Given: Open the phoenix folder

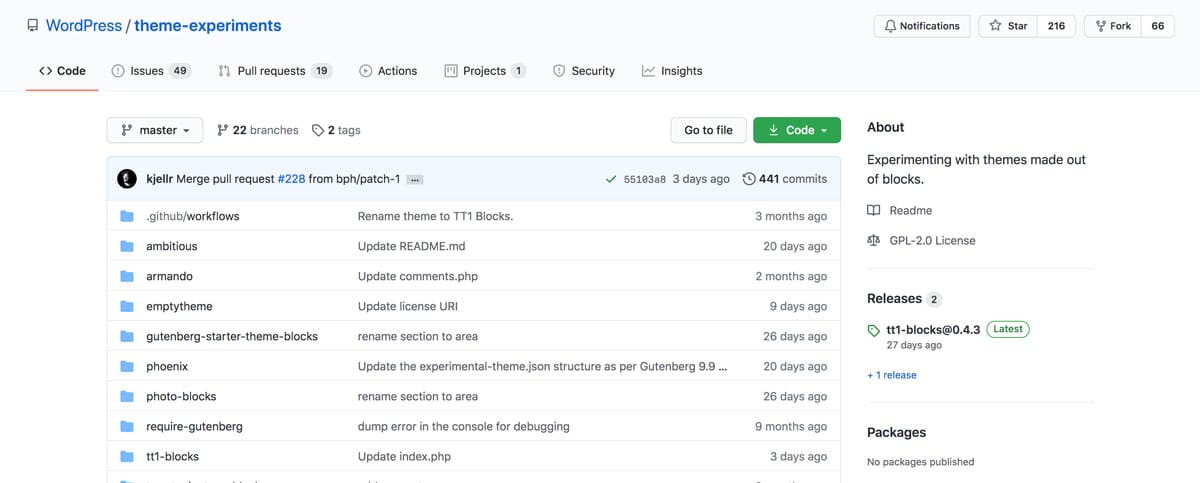Looking at the screenshot, I should click(x=167, y=366).
